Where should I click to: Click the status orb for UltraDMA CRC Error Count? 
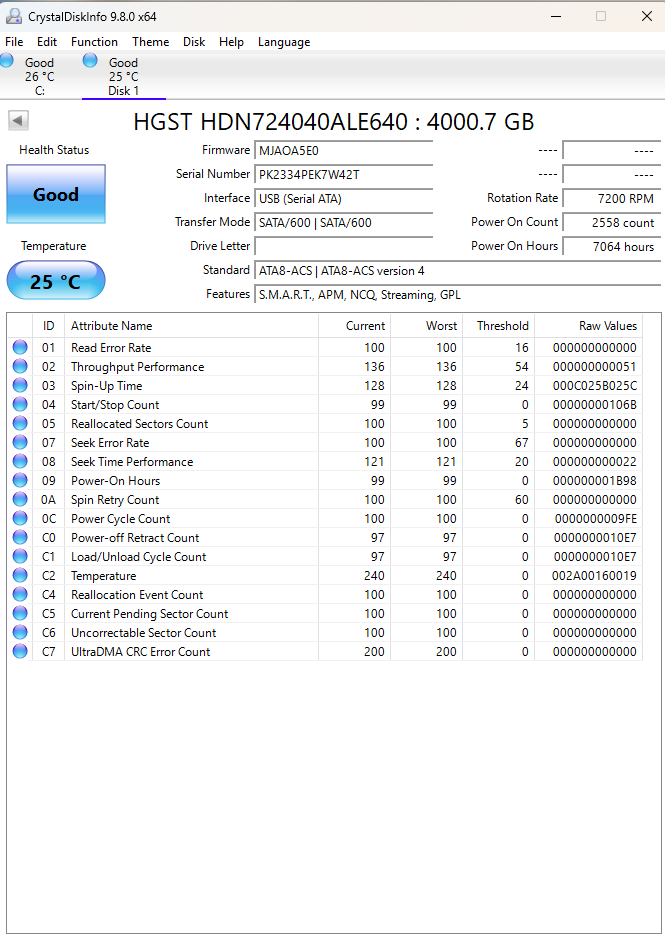(x=20, y=652)
